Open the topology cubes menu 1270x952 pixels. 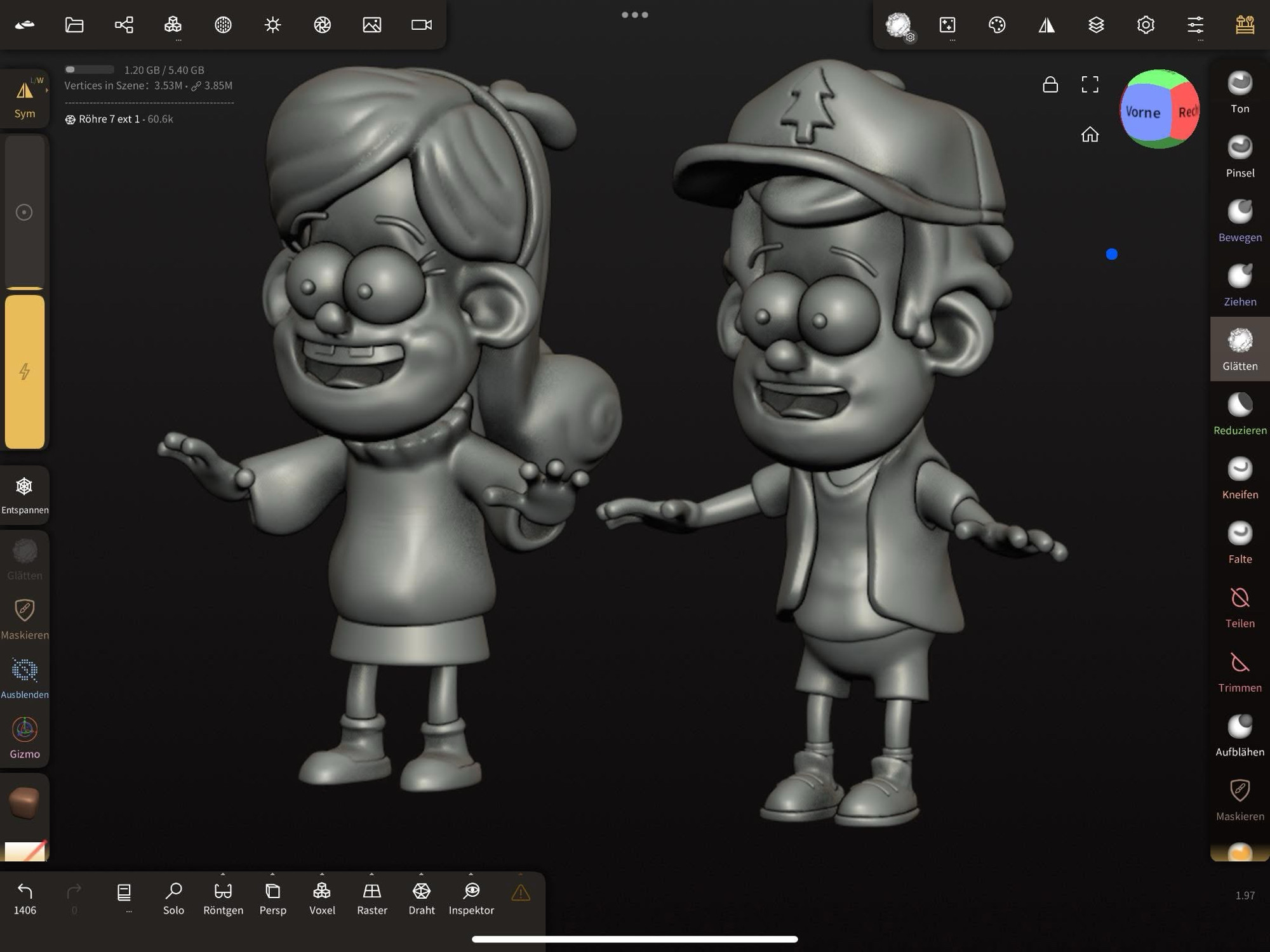173,25
